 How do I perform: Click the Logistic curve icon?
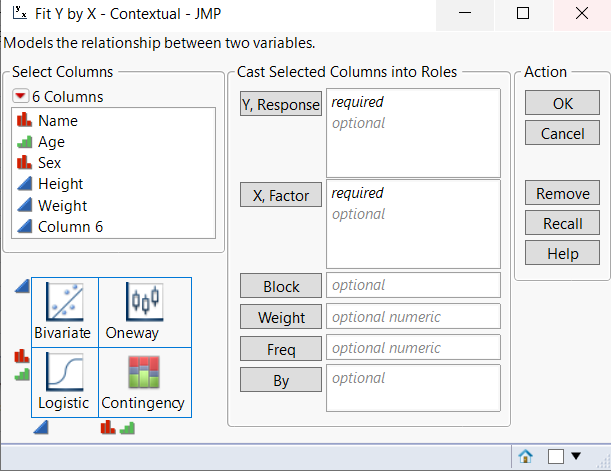click(x=64, y=372)
